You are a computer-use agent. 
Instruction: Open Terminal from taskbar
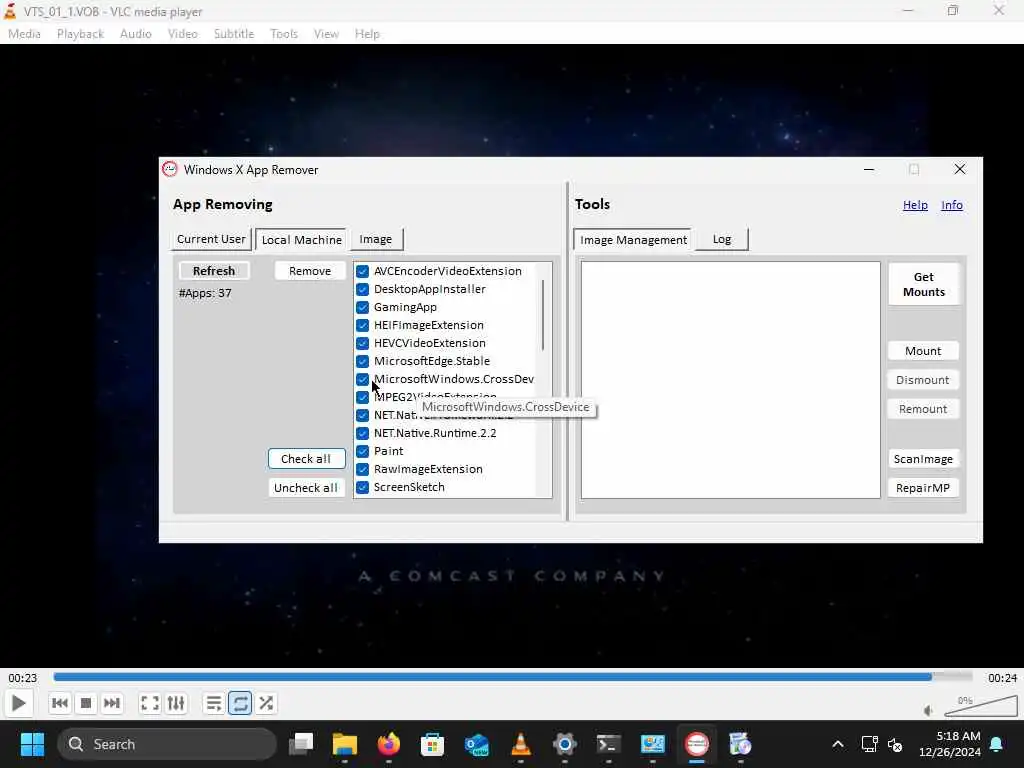click(x=609, y=744)
